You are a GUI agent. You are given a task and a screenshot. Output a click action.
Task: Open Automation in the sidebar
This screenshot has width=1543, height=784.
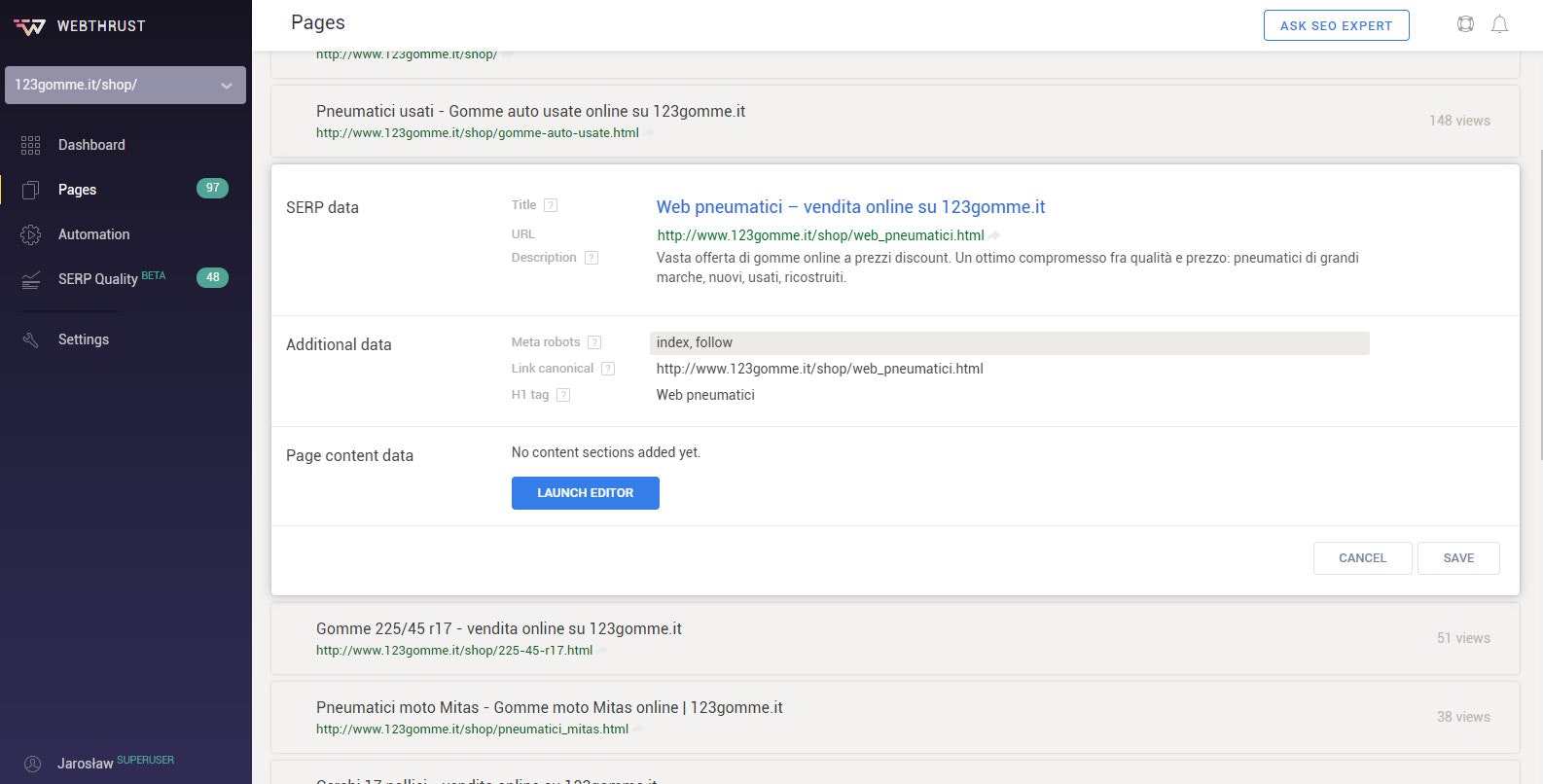[x=93, y=234]
